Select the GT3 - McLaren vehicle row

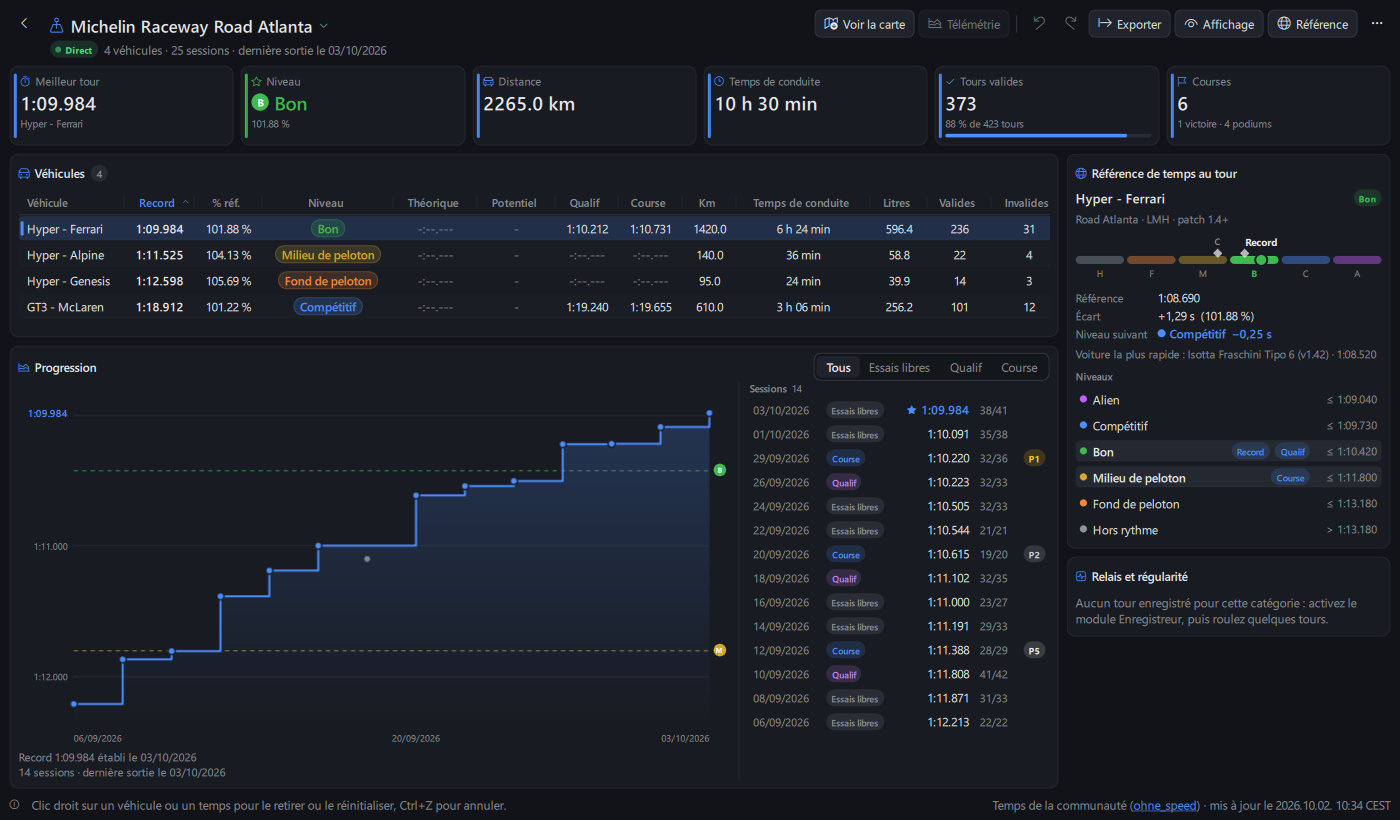coord(535,307)
